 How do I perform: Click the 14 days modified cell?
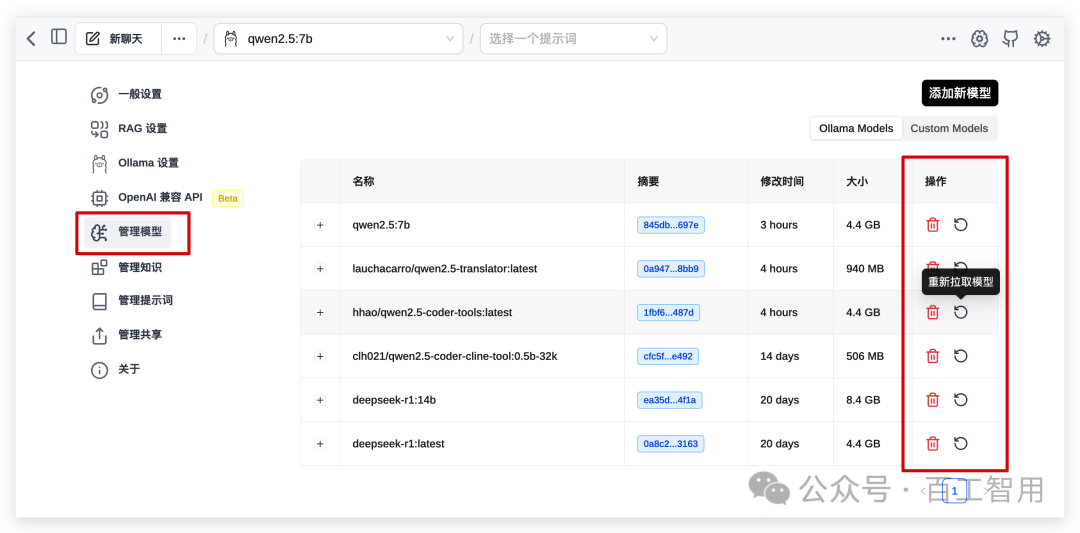click(x=780, y=356)
